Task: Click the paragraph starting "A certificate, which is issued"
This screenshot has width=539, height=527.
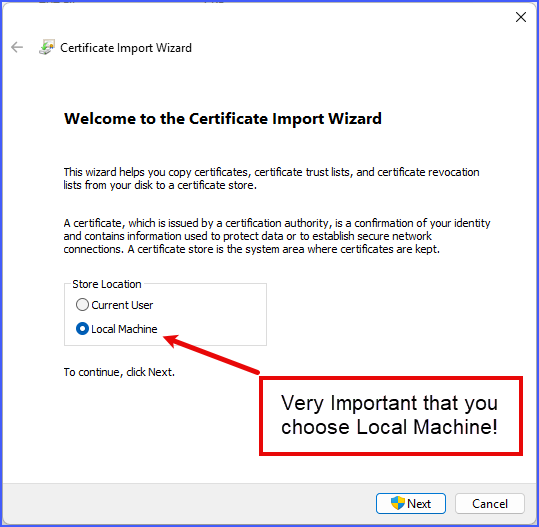Action: (x=277, y=236)
